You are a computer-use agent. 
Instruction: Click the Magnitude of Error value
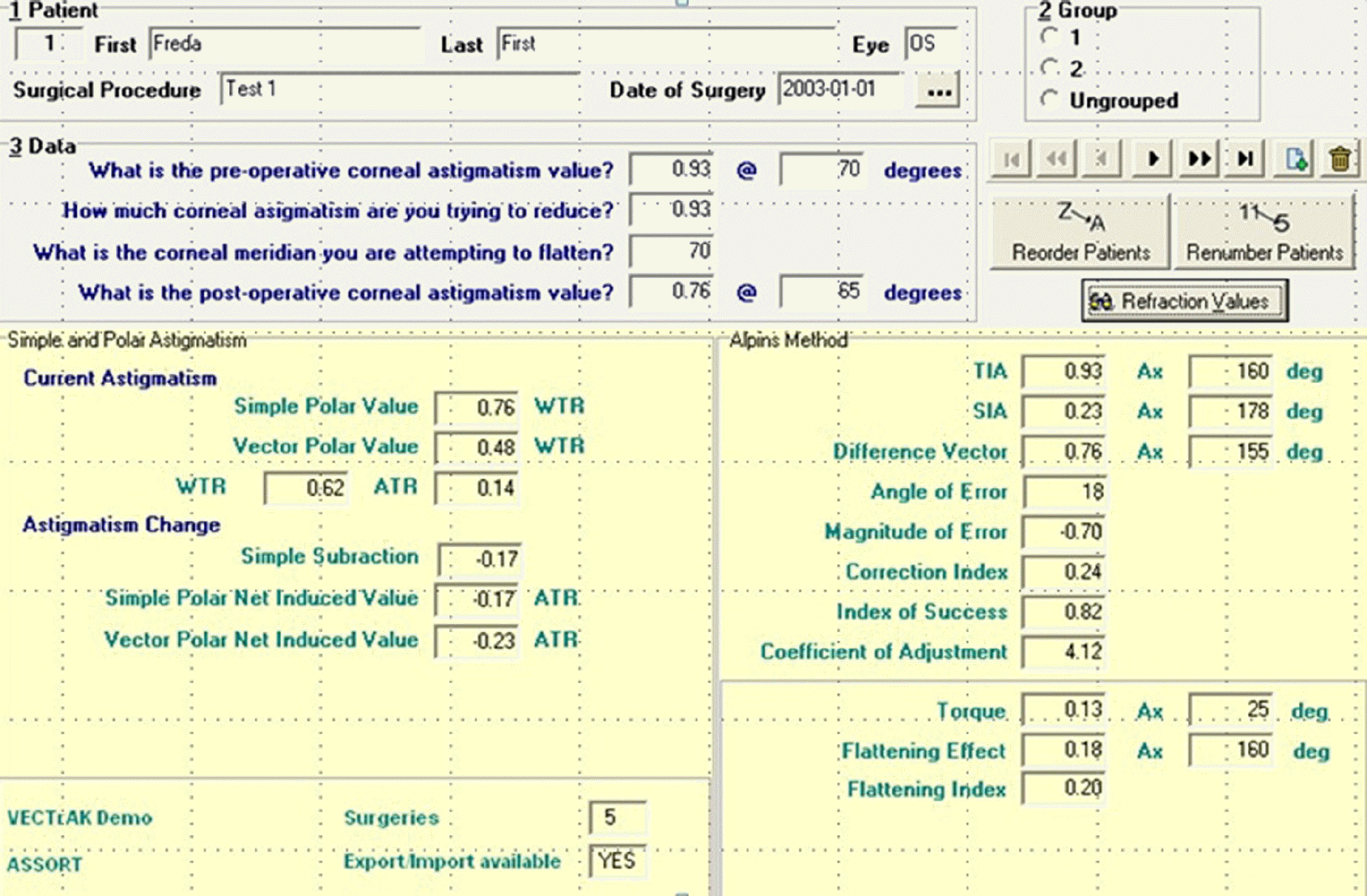click(1065, 532)
